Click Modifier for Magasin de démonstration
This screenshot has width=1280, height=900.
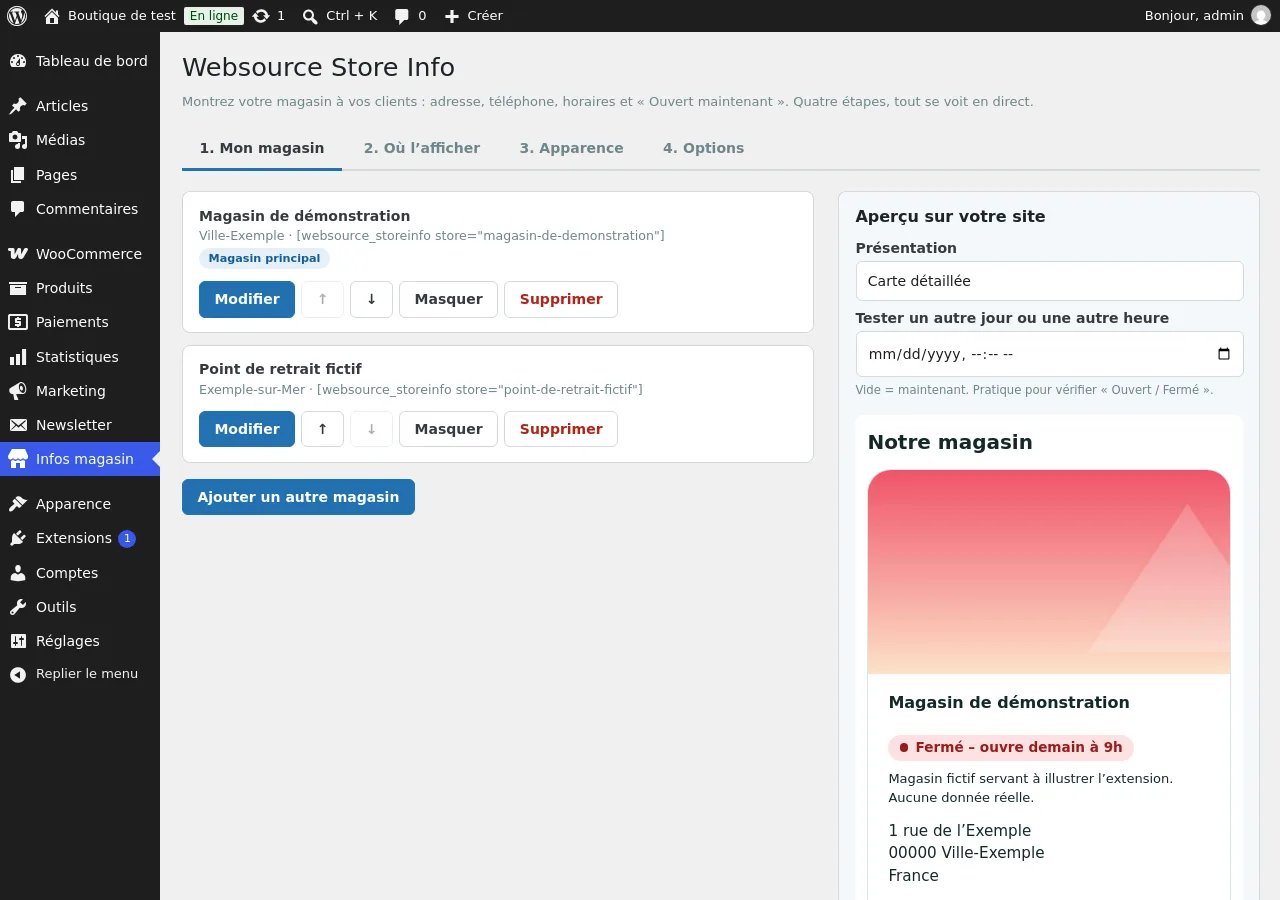click(247, 299)
